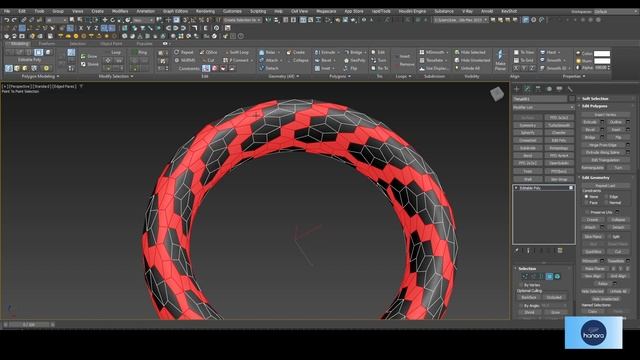Image resolution: width=640 pixels, height=360 pixels.
Task: Click Configure Modifier Sets icon below stack
Action: pos(560,251)
